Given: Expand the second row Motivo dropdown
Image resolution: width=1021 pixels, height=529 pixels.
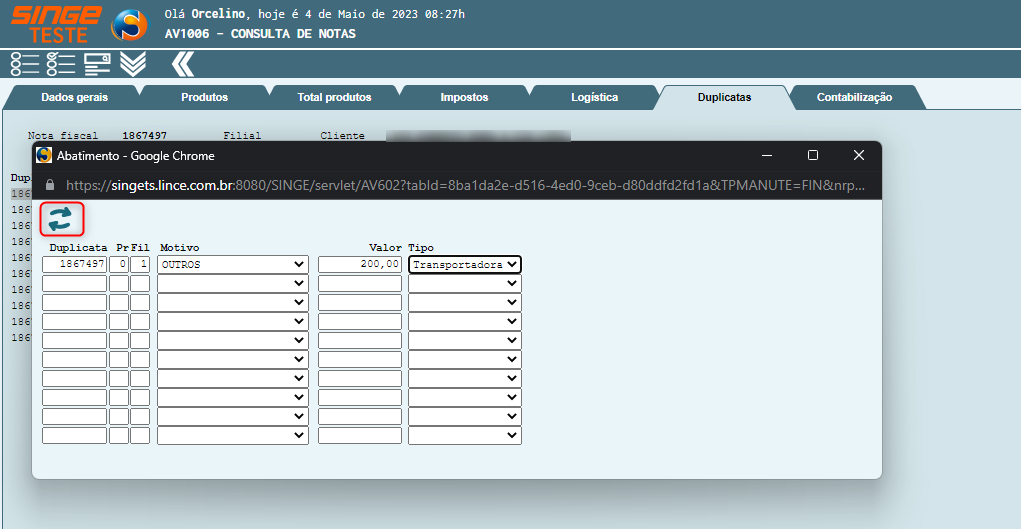Looking at the screenshot, I should tap(232, 284).
